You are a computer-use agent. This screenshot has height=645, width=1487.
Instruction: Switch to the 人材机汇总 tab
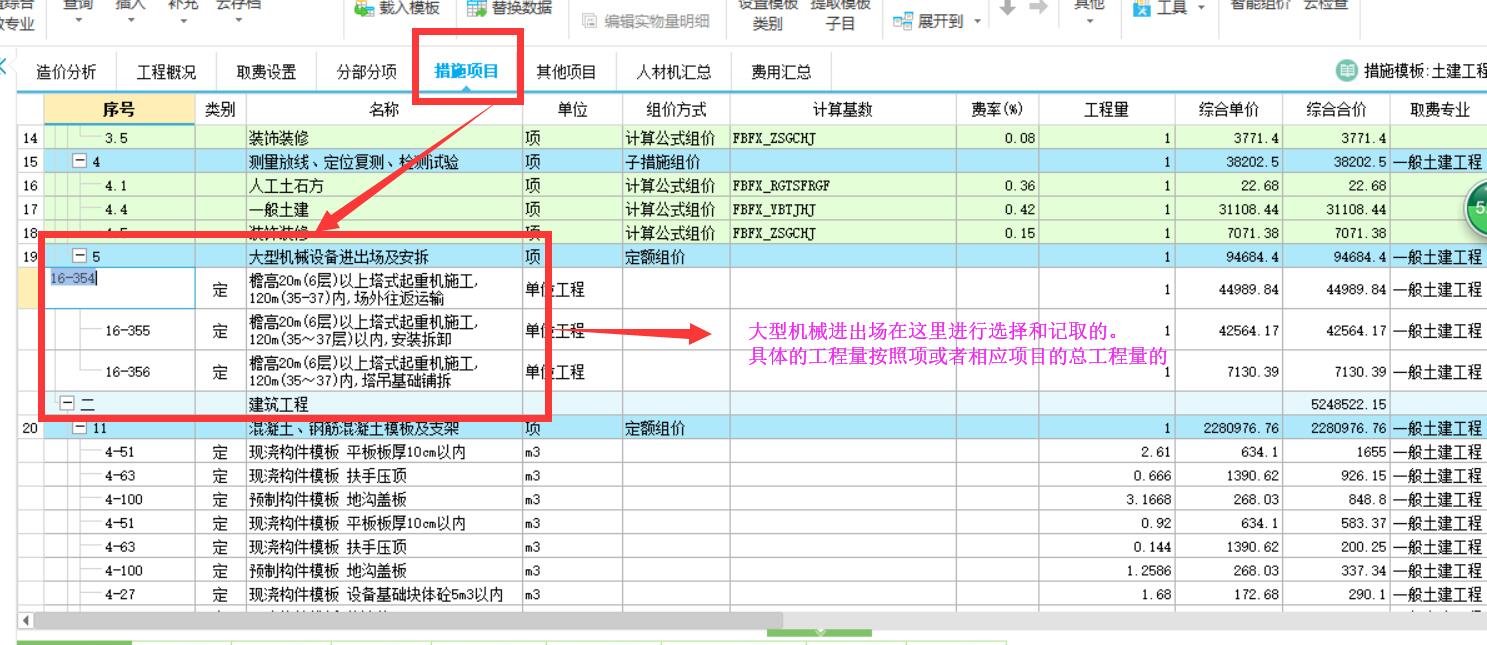tap(675, 72)
